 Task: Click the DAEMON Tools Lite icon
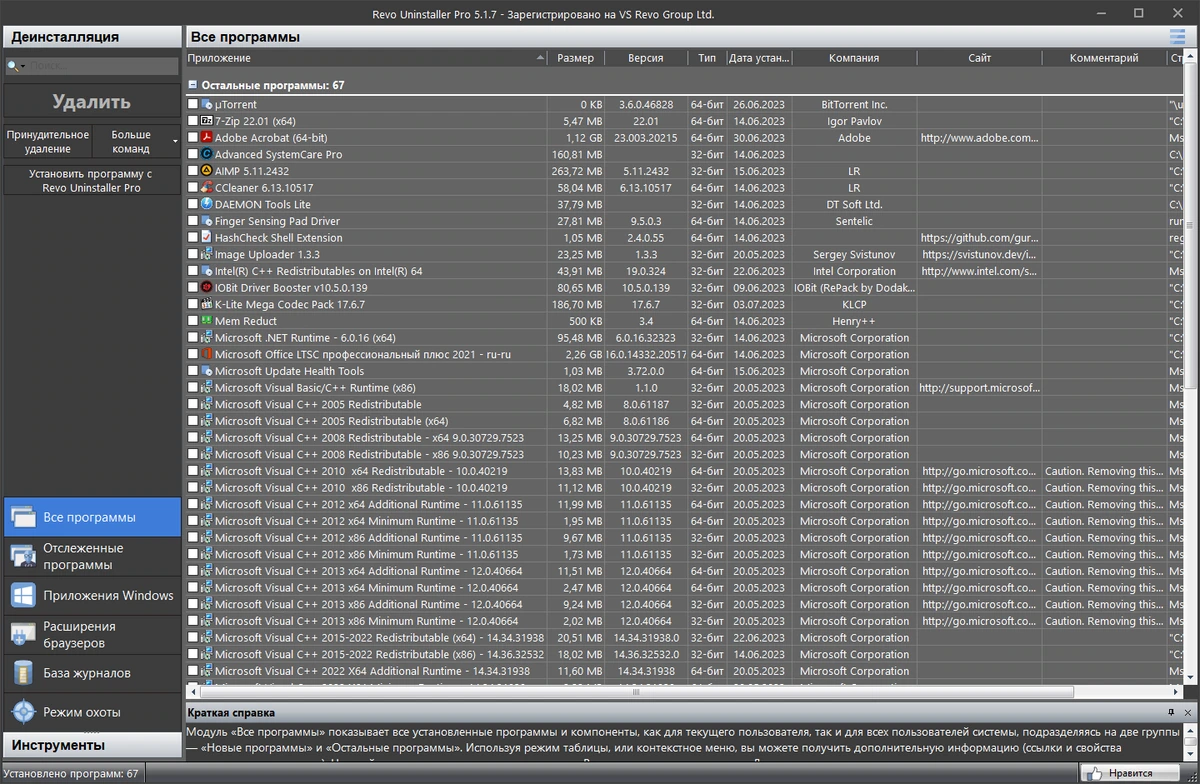click(x=207, y=204)
